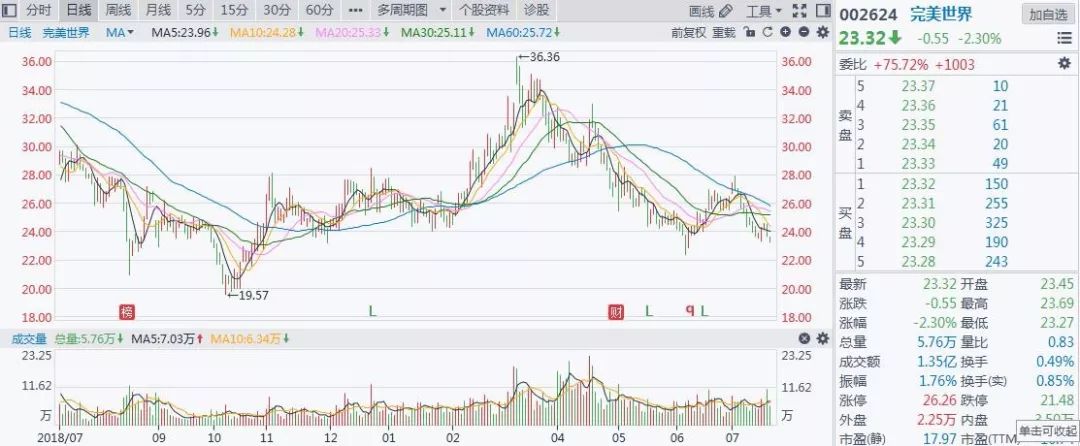
Task: Select the 5分 period tab
Action: pos(196,10)
